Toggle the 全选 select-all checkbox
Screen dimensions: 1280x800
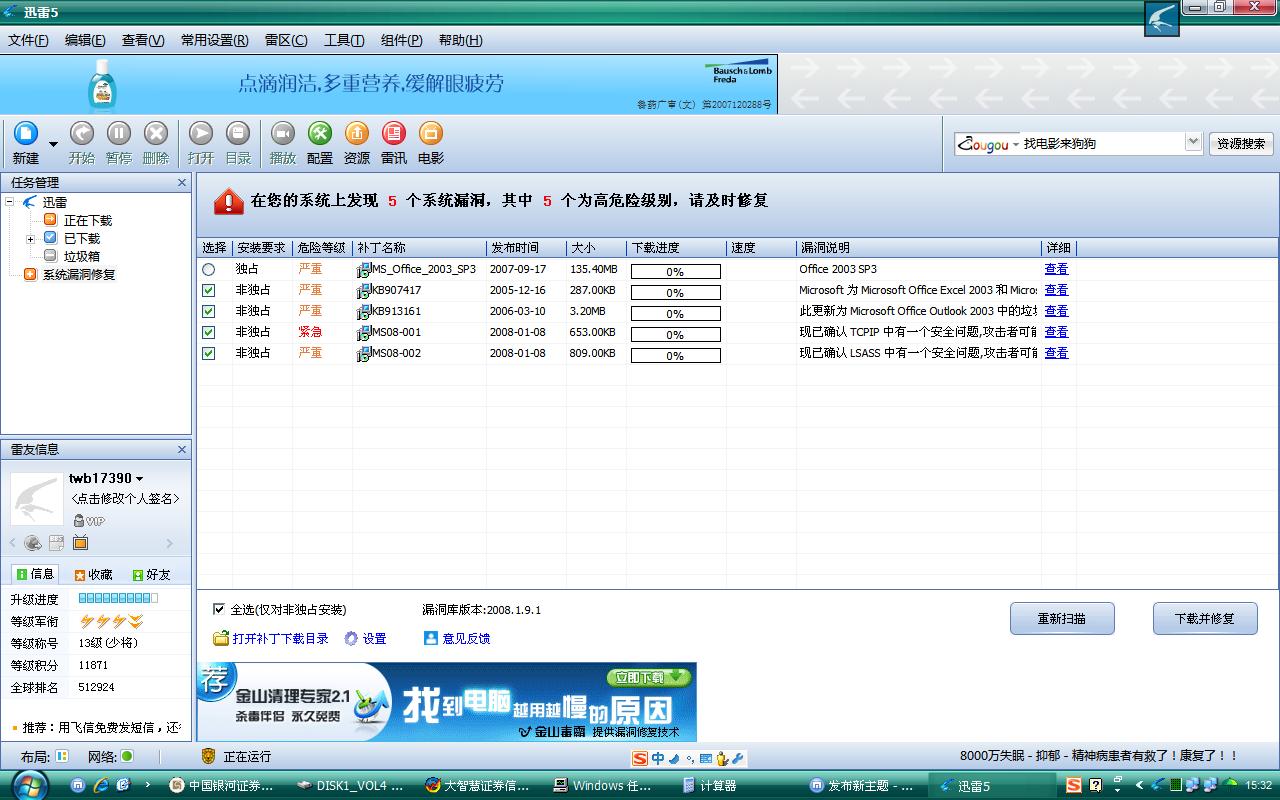click(219, 609)
